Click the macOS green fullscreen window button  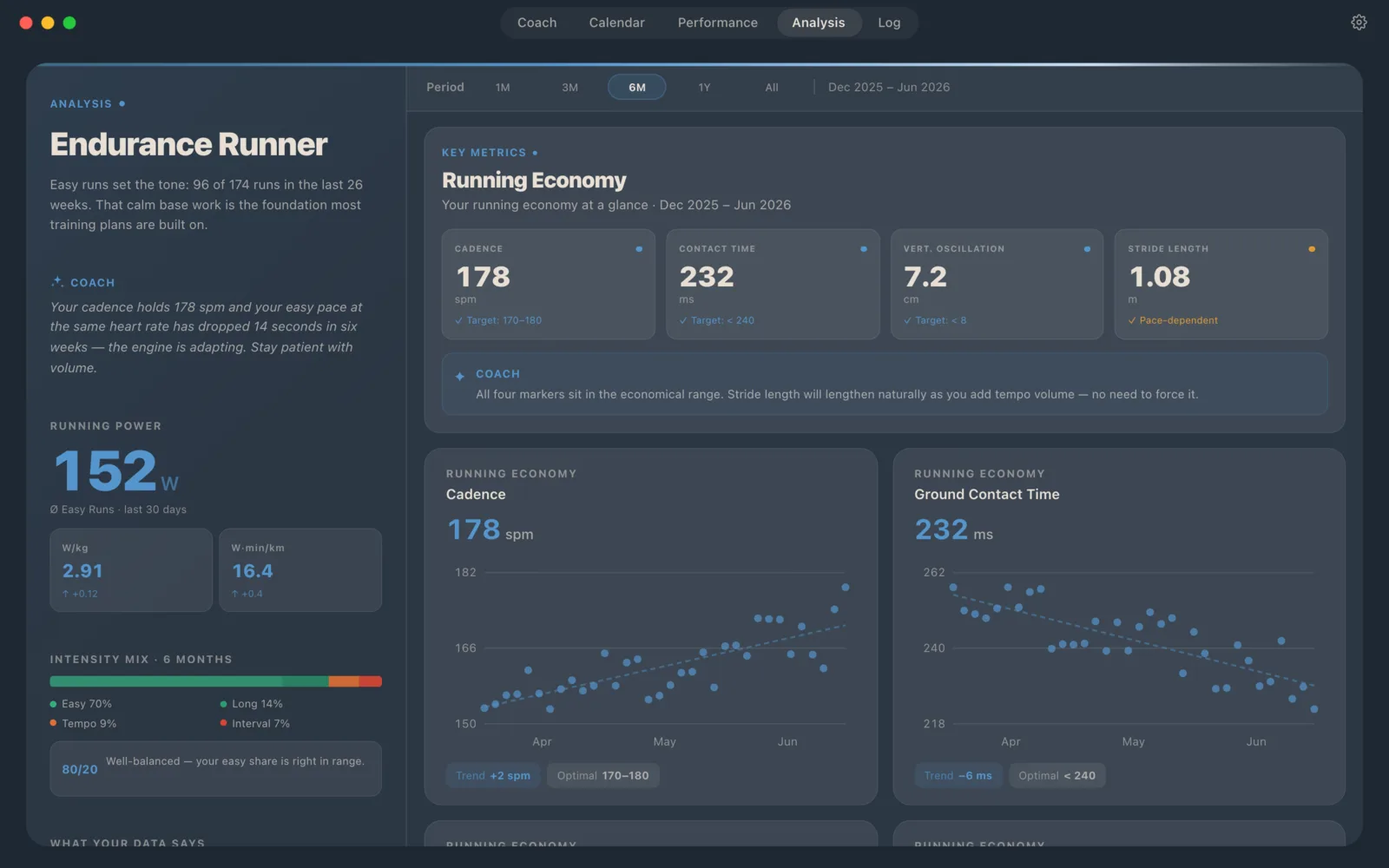(69, 23)
